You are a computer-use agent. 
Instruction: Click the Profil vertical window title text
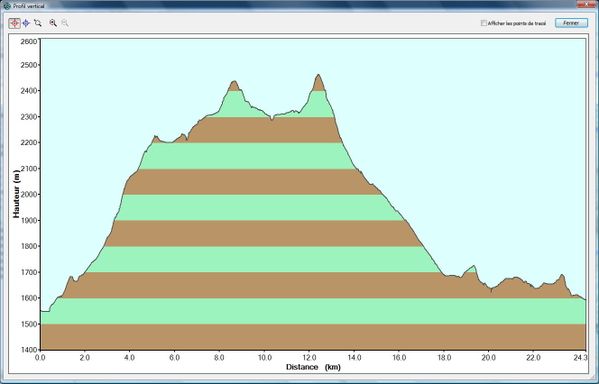pos(29,6)
